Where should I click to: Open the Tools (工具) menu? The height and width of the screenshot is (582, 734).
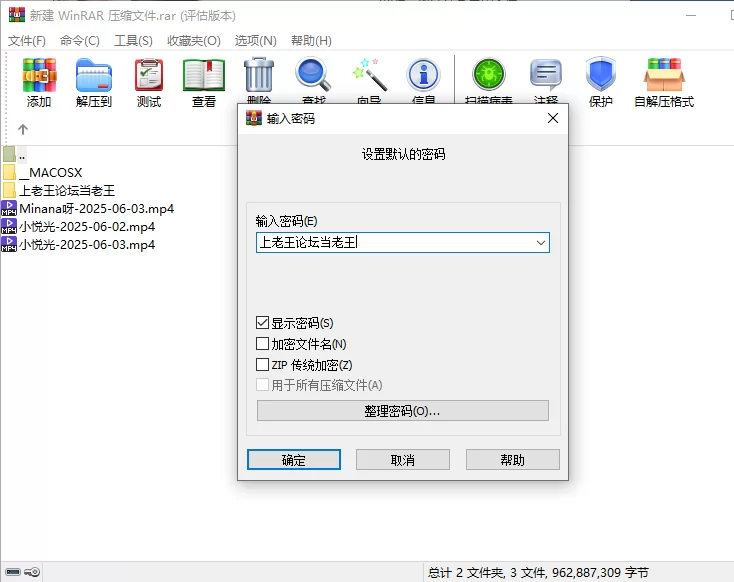tap(133, 41)
